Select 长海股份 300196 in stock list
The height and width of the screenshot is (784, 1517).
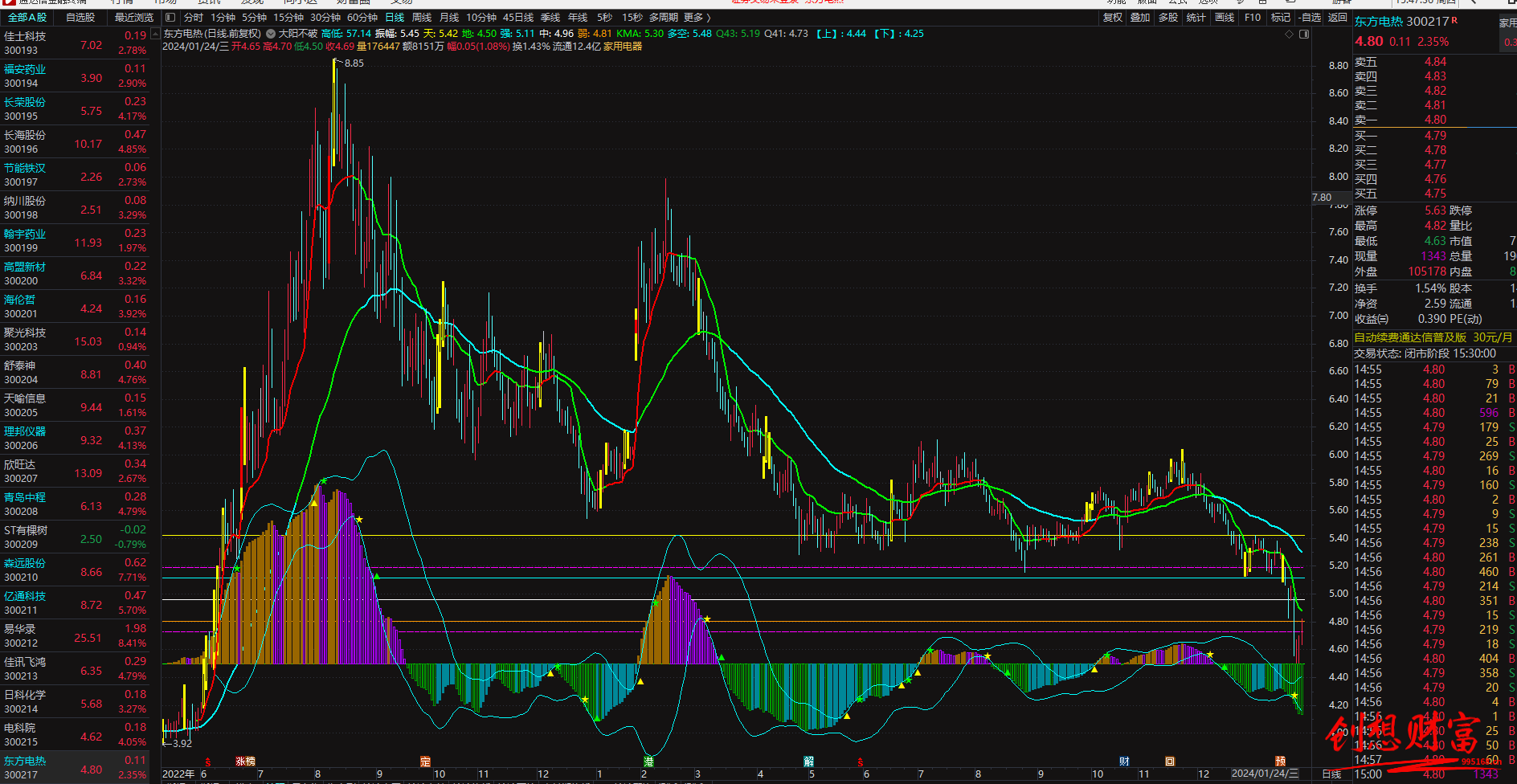pos(76,142)
